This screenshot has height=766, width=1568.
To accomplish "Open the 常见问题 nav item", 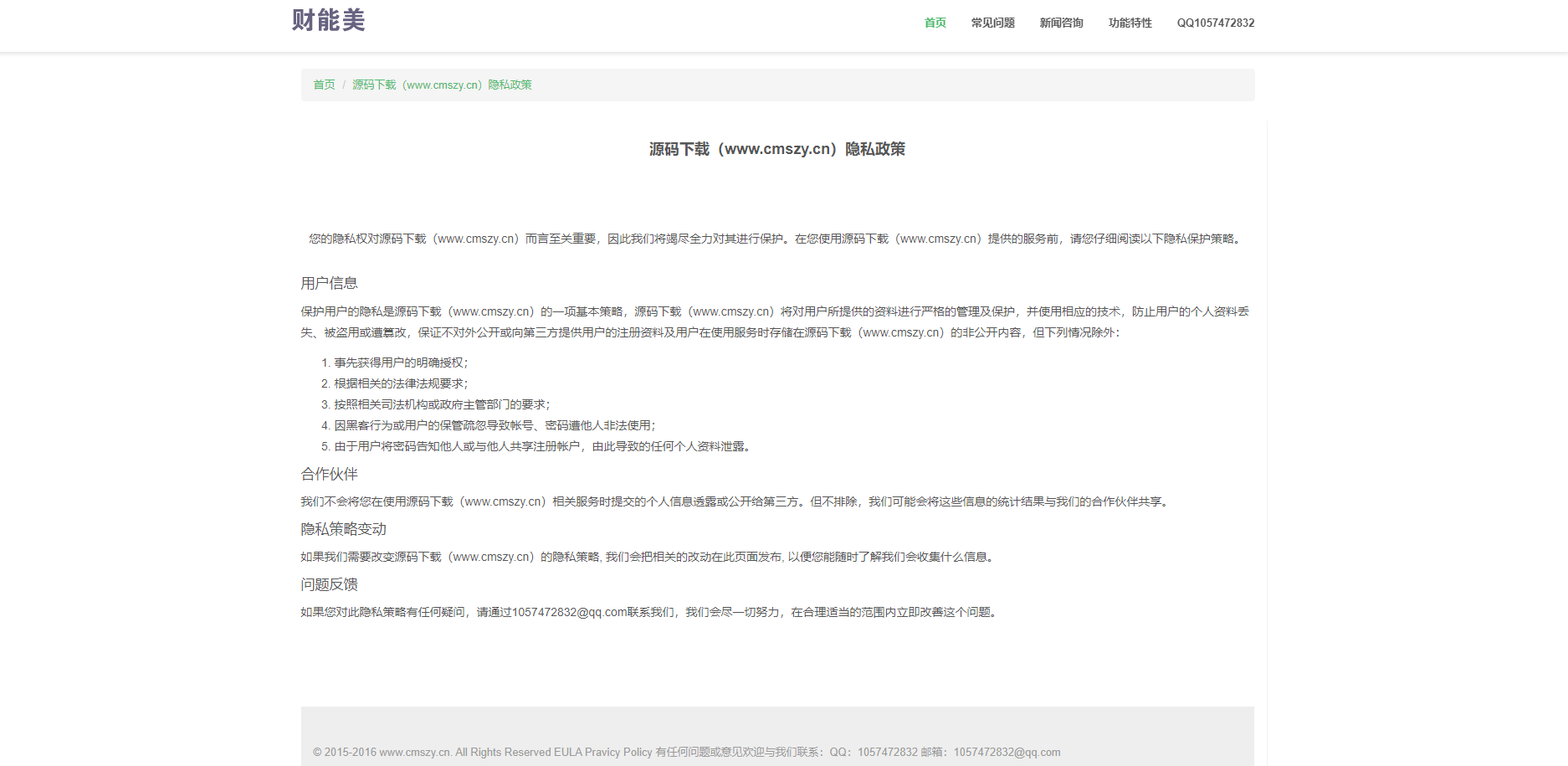I will [992, 23].
